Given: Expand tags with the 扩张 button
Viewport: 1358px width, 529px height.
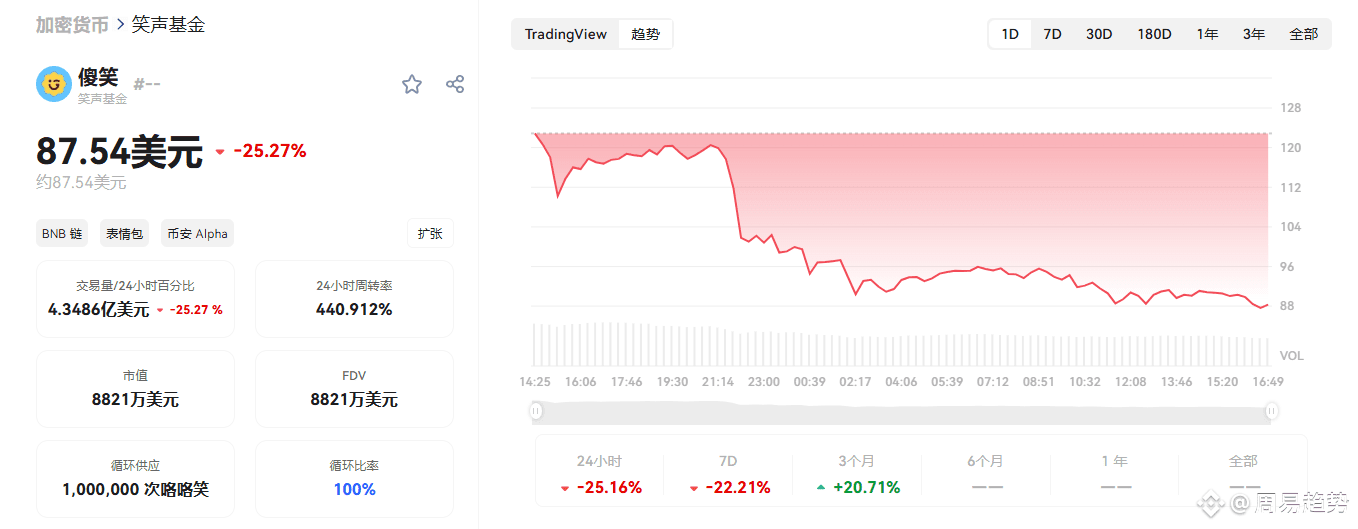Looking at the screenshot, I should pyautogui.click(x=430, y=233).
